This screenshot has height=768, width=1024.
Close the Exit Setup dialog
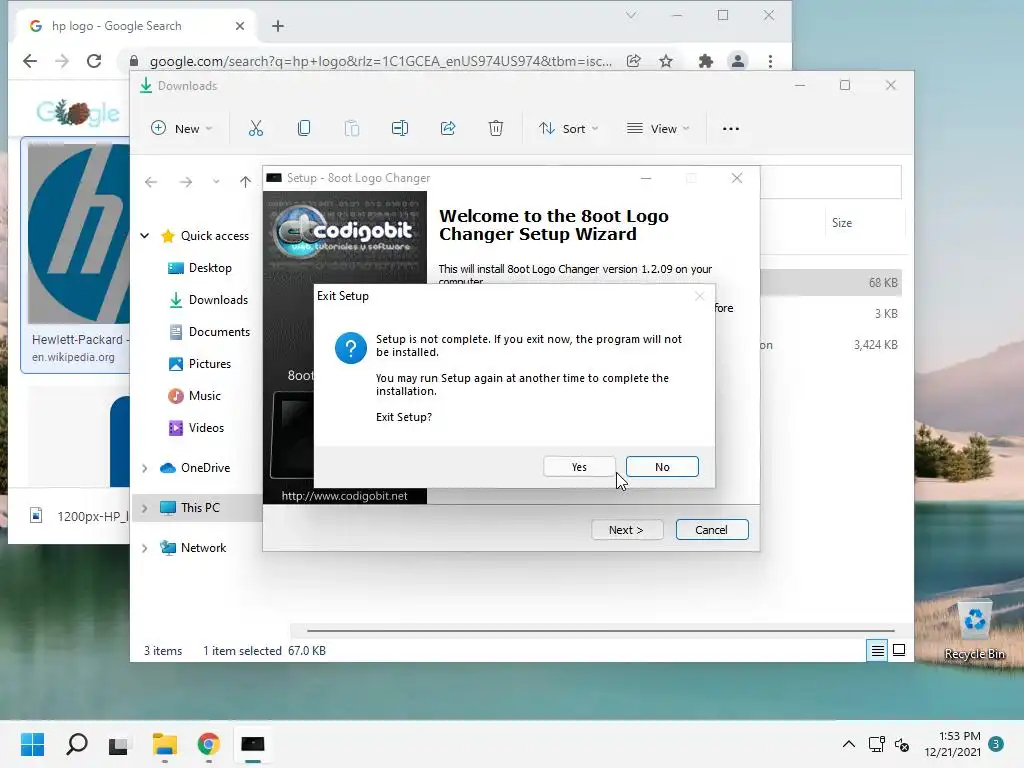pyautogui.click(x=699, y=296)
